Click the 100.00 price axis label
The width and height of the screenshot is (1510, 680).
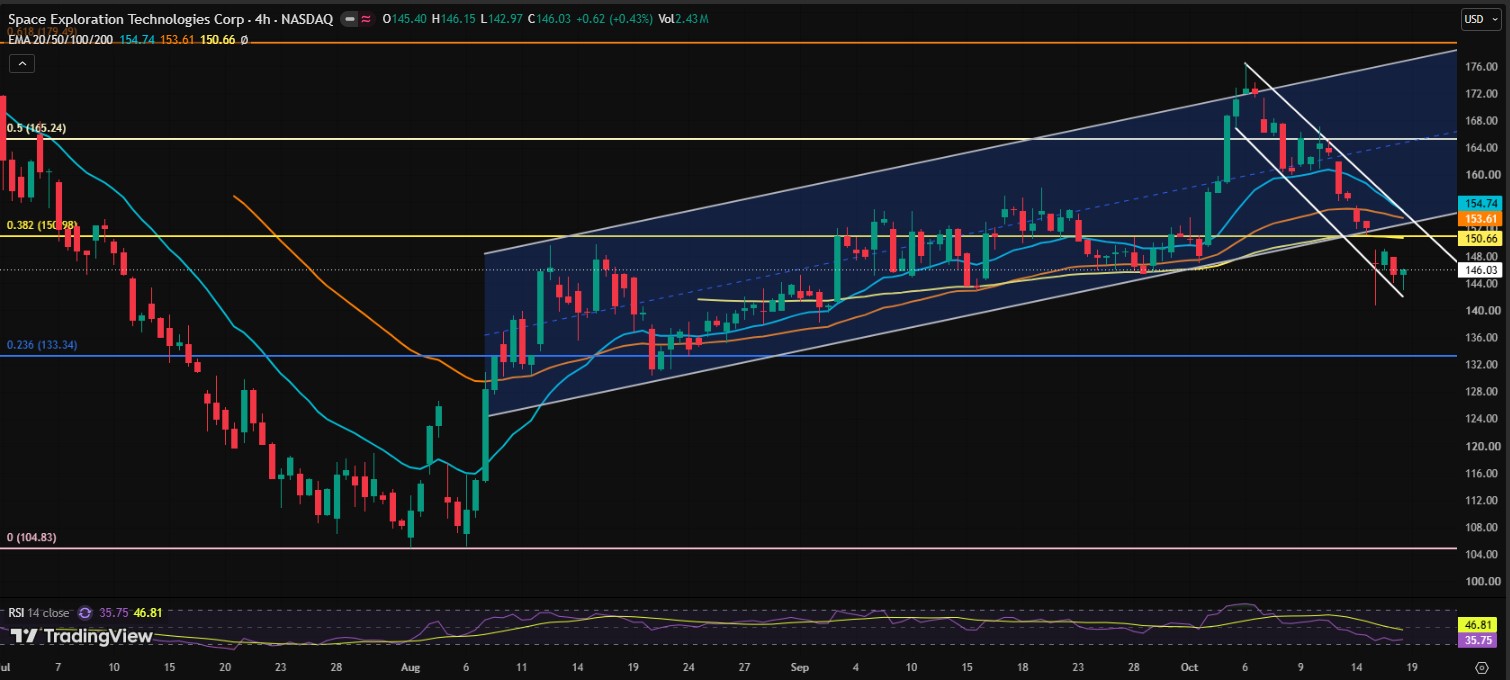coord(1480,581)
